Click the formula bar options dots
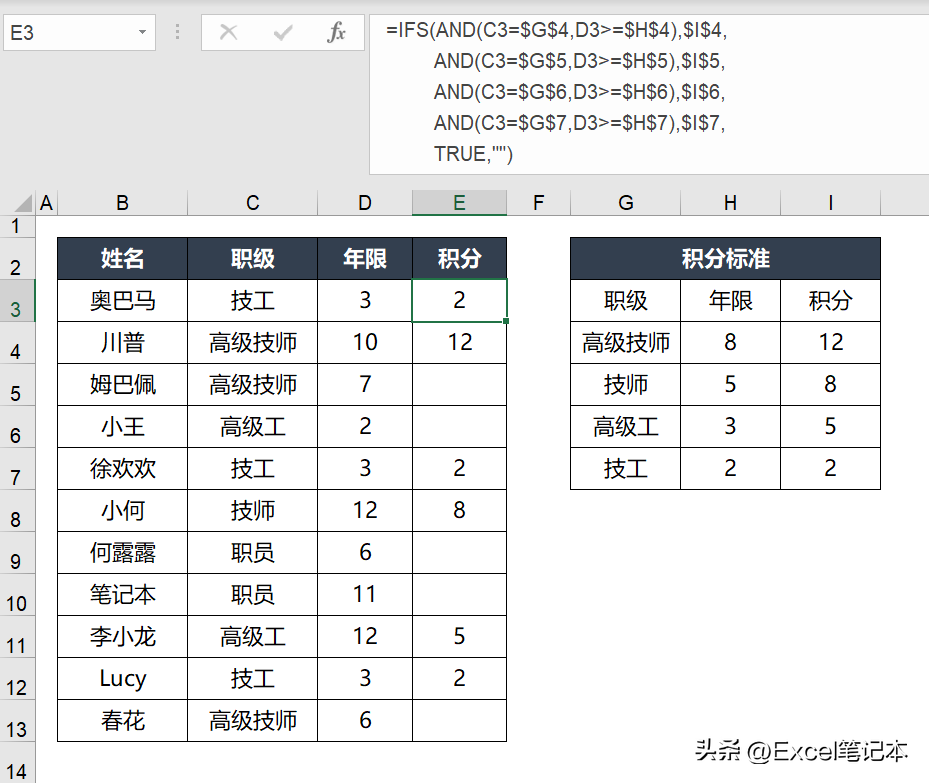This screenshot has height=783, width=929. [177, 32]
